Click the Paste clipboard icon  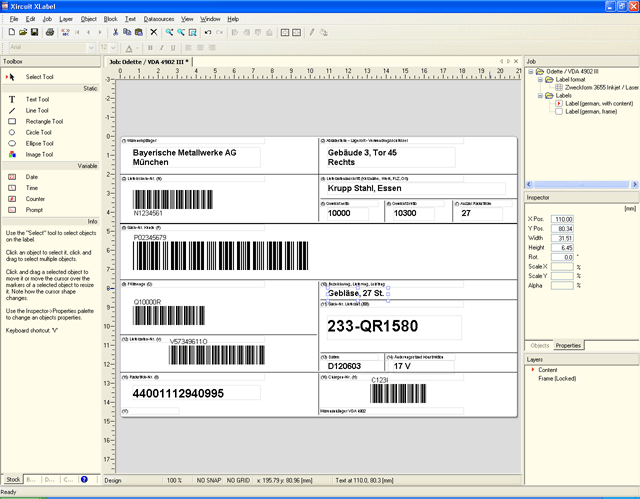139,32
